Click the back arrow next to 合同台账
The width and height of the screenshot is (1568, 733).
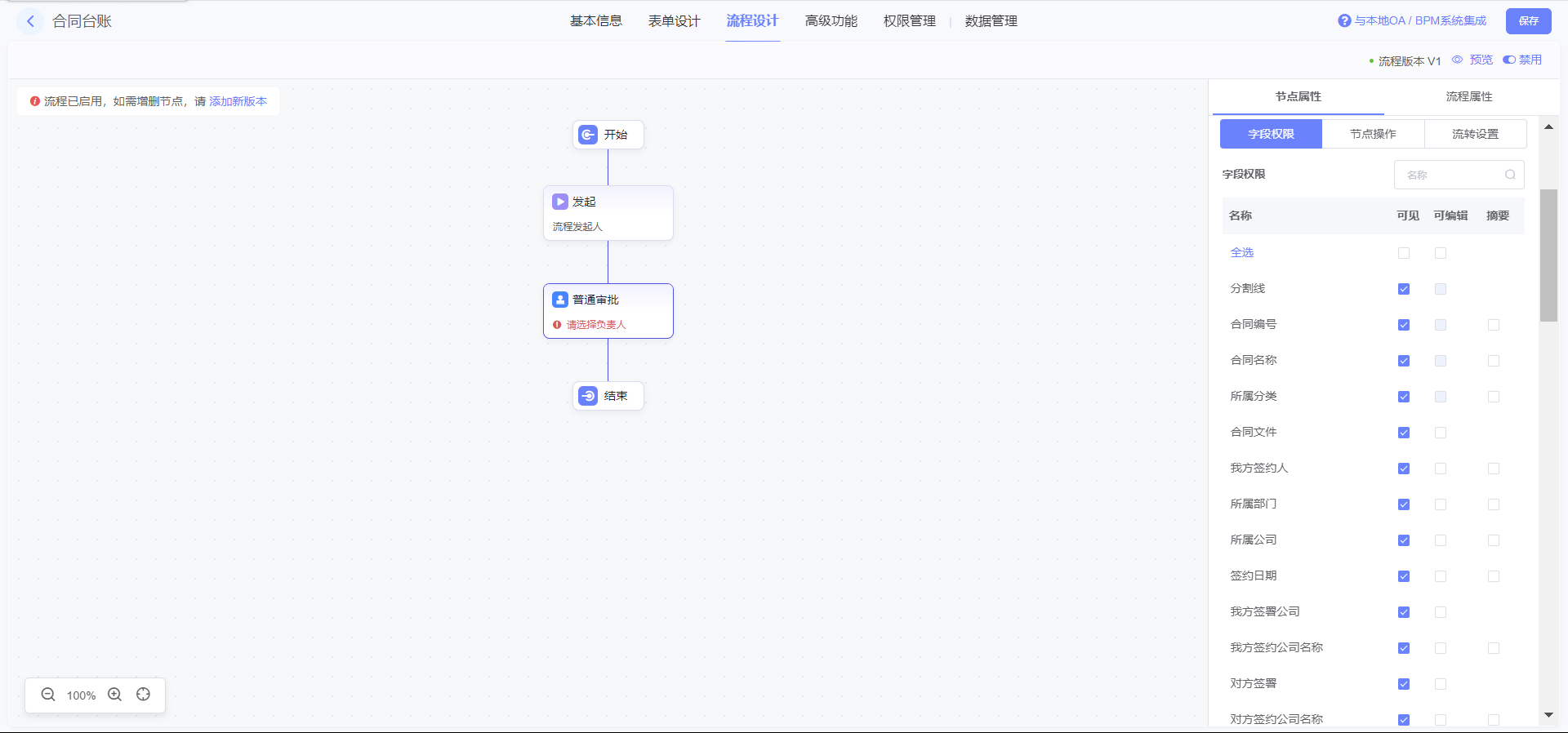click(30, 21)
